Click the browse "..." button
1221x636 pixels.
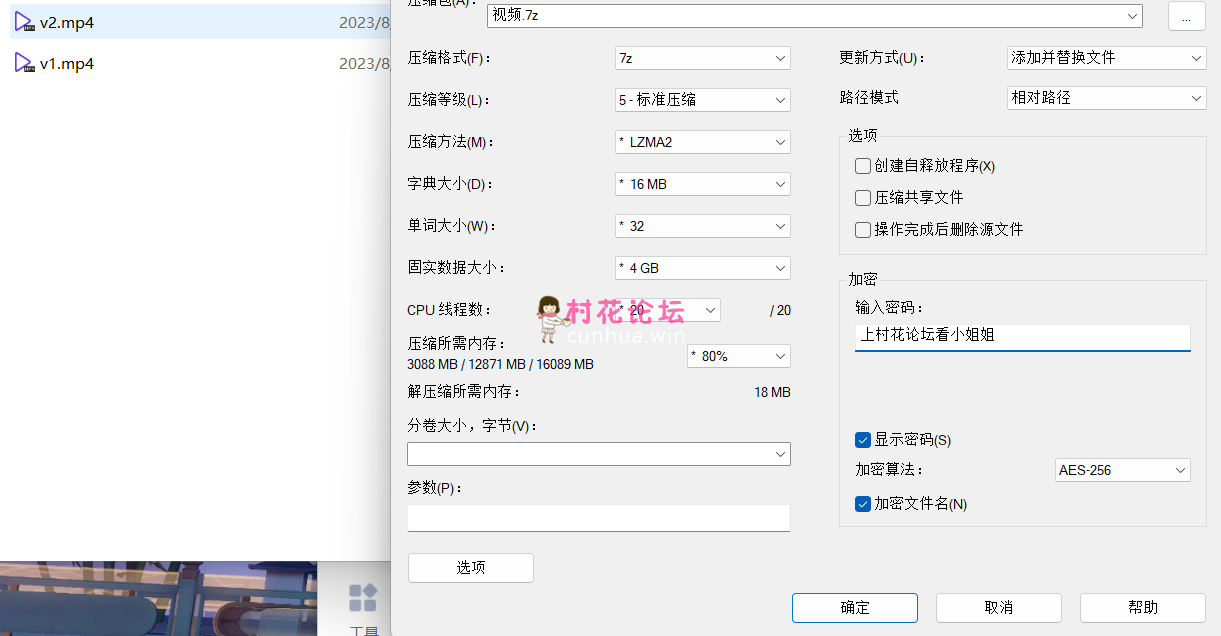pyautogui.click(x=1187, y=15)
